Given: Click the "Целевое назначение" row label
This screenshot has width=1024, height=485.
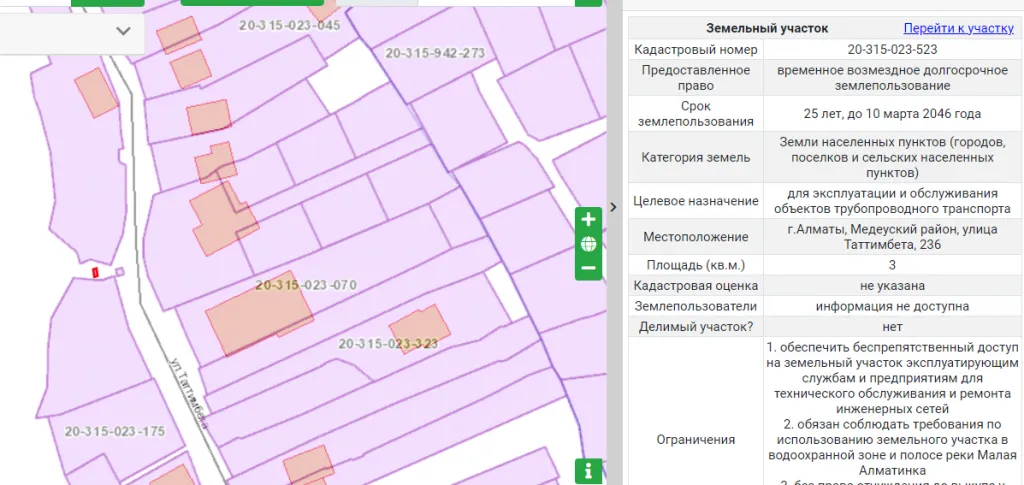Looking at the screenshot, I should [x=695, y=201].
